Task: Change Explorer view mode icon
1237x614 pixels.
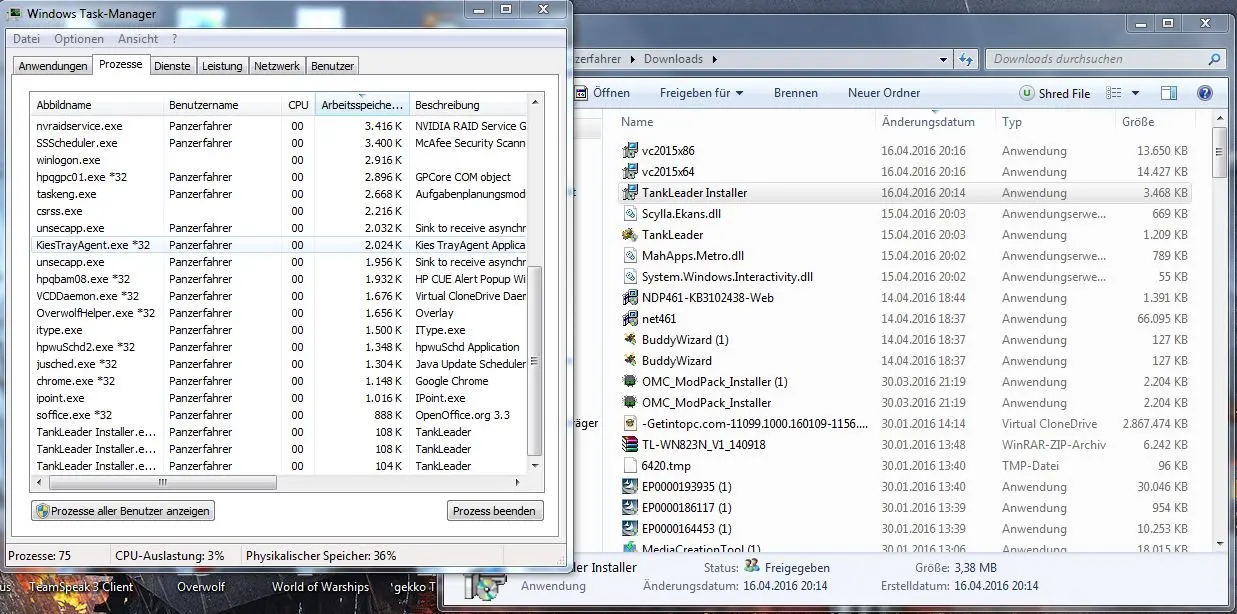Action: pyautogui.click(x=1113, y=93)
